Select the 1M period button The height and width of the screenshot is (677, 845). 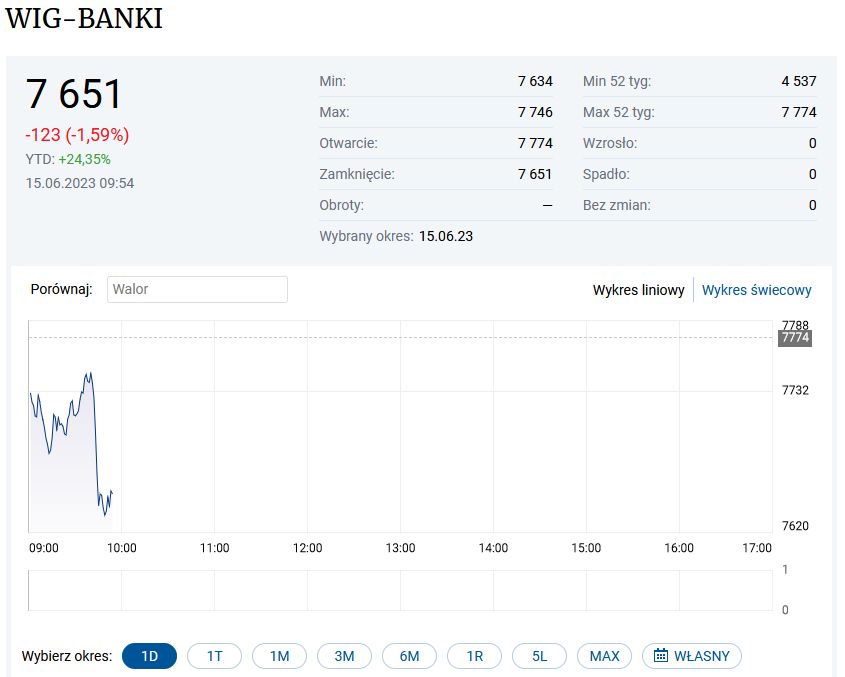(279, 656)
